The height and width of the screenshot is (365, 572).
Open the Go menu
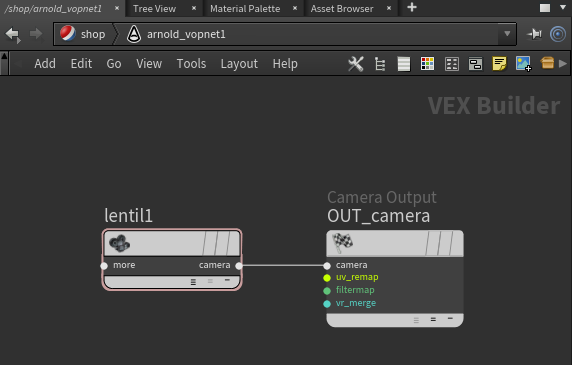(113, 64)
